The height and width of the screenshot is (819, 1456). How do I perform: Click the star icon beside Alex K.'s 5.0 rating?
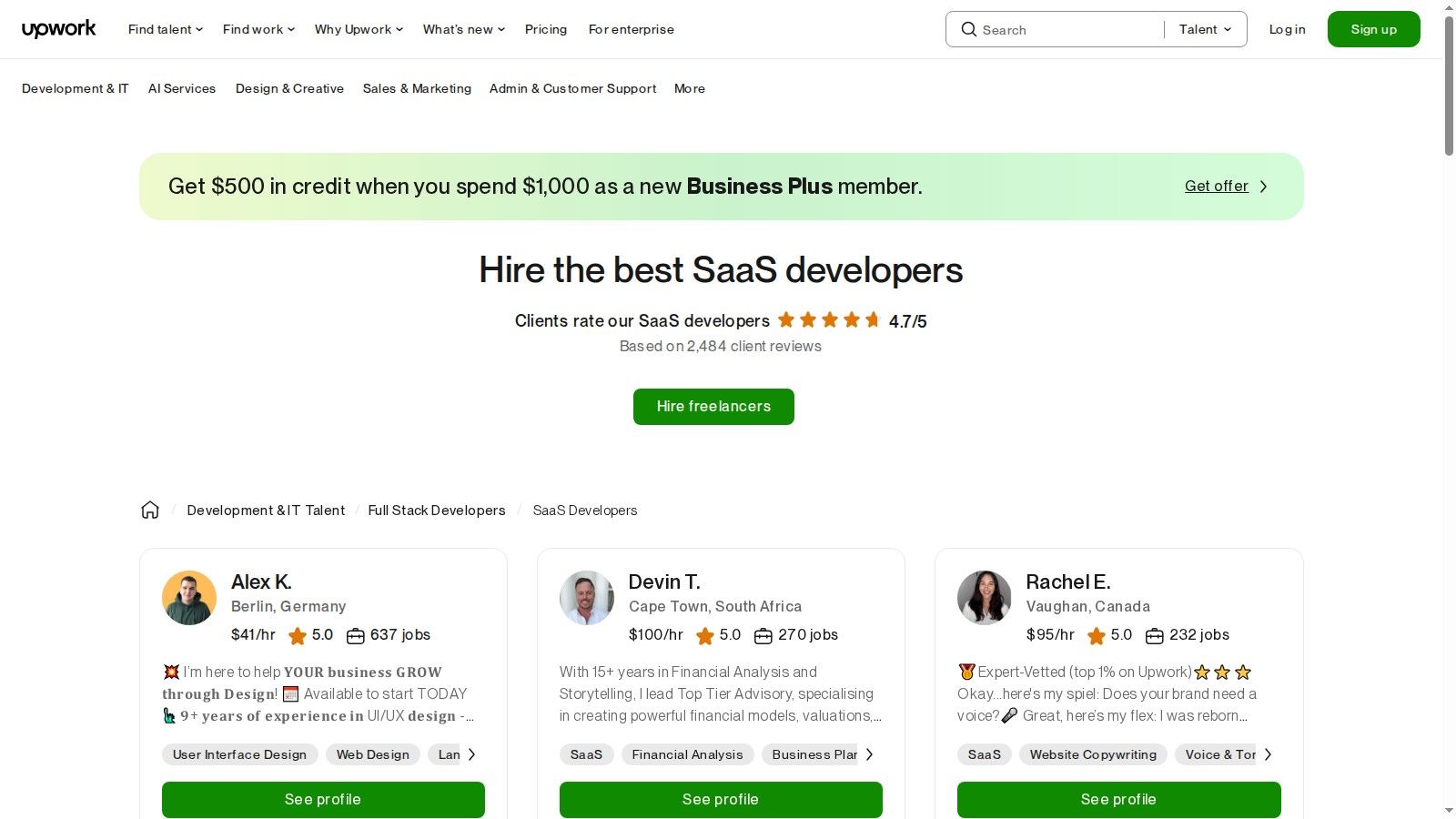[x=297, y=635]
